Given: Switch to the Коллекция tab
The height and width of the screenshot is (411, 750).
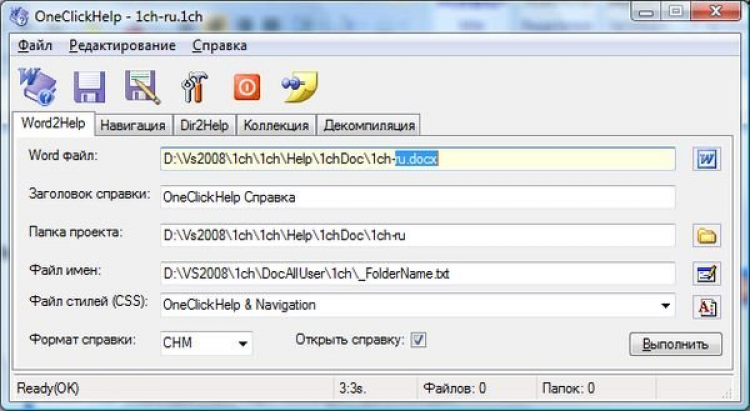Looking at the screenshot, I should 276,125.
